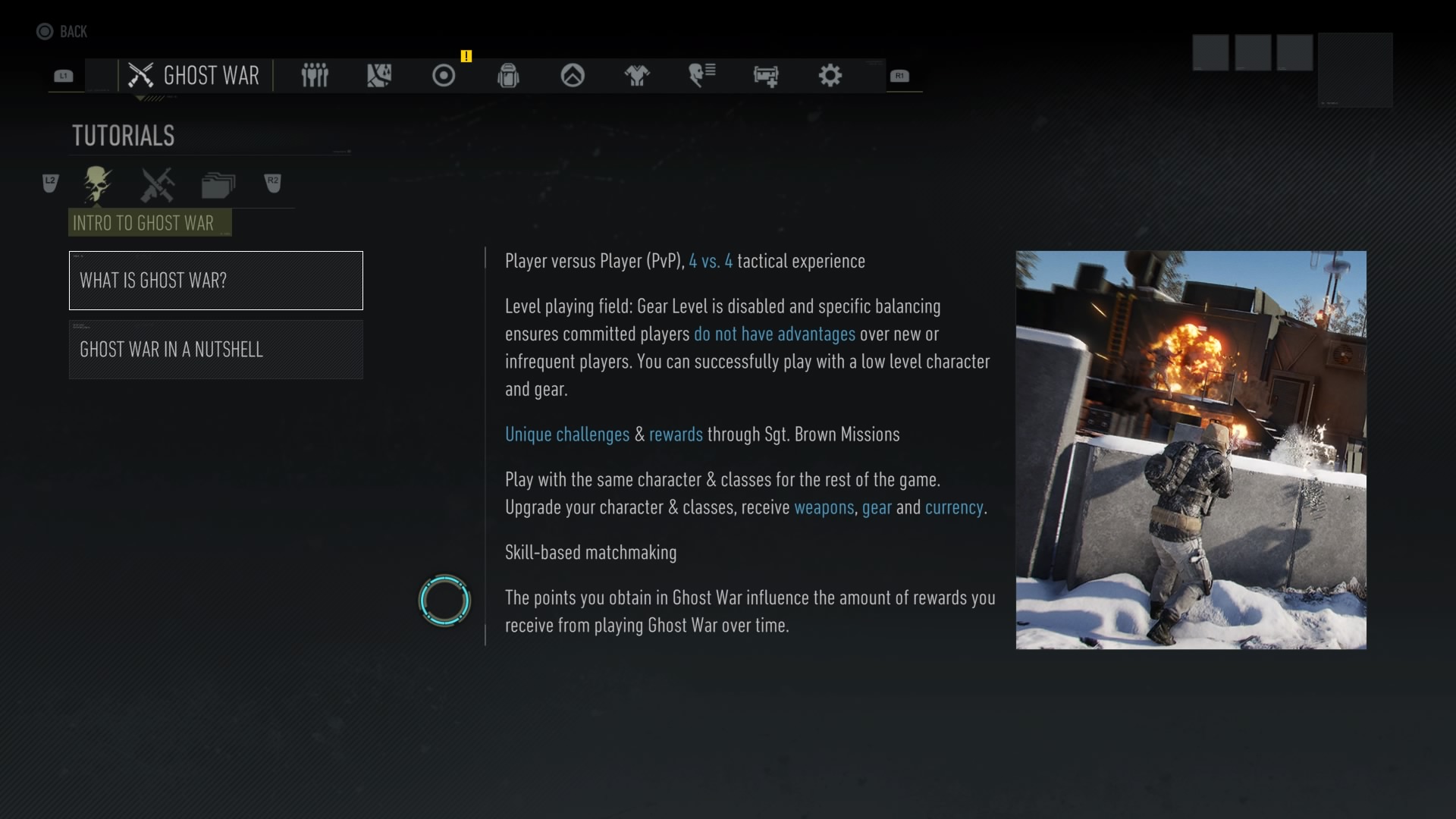This screenshot has width=1456, height=819.
Task: Click 'Unique challenges' highlighted text
Action: coord(567,435)
